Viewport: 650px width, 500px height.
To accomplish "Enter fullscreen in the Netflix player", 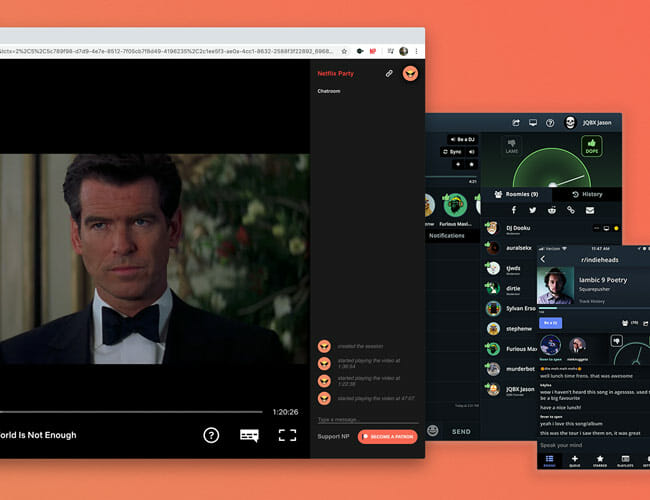I will (x=287, y=435).
